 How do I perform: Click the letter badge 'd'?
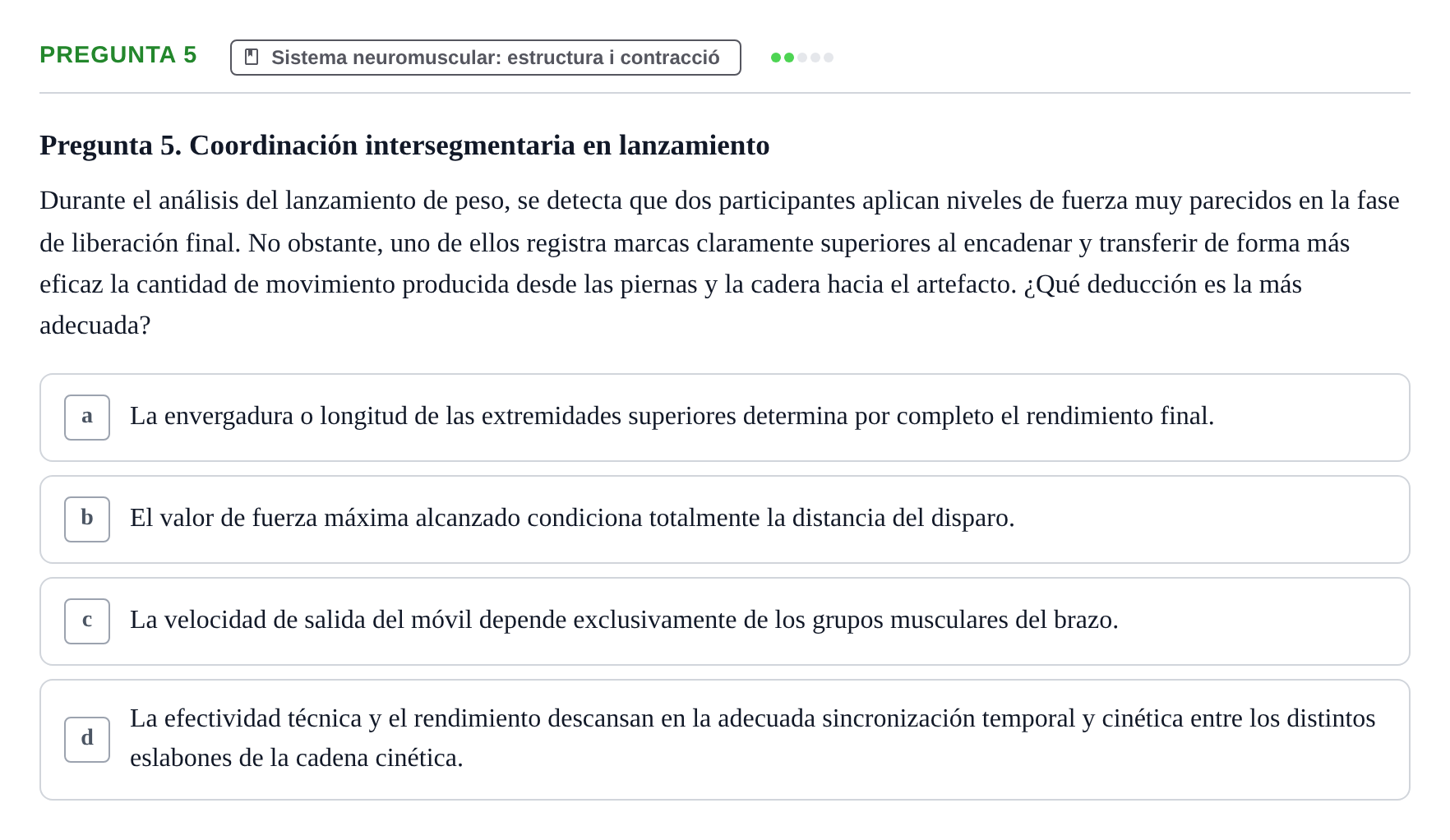click(87, 740)
